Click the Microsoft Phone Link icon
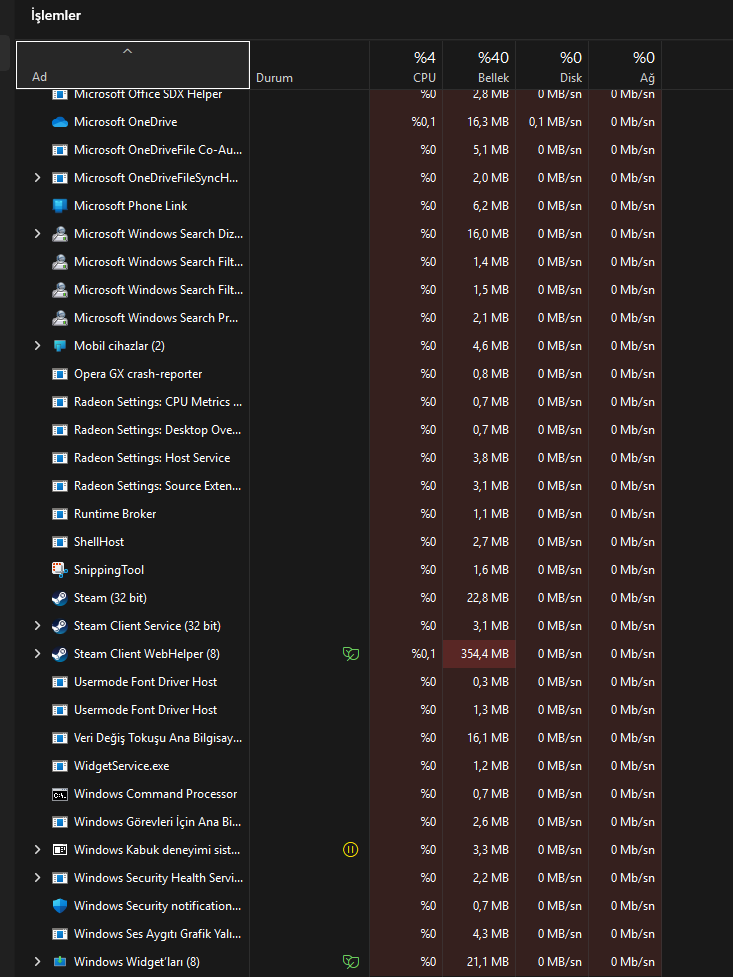The image size is (733, 977). click(x=60, y=206)
